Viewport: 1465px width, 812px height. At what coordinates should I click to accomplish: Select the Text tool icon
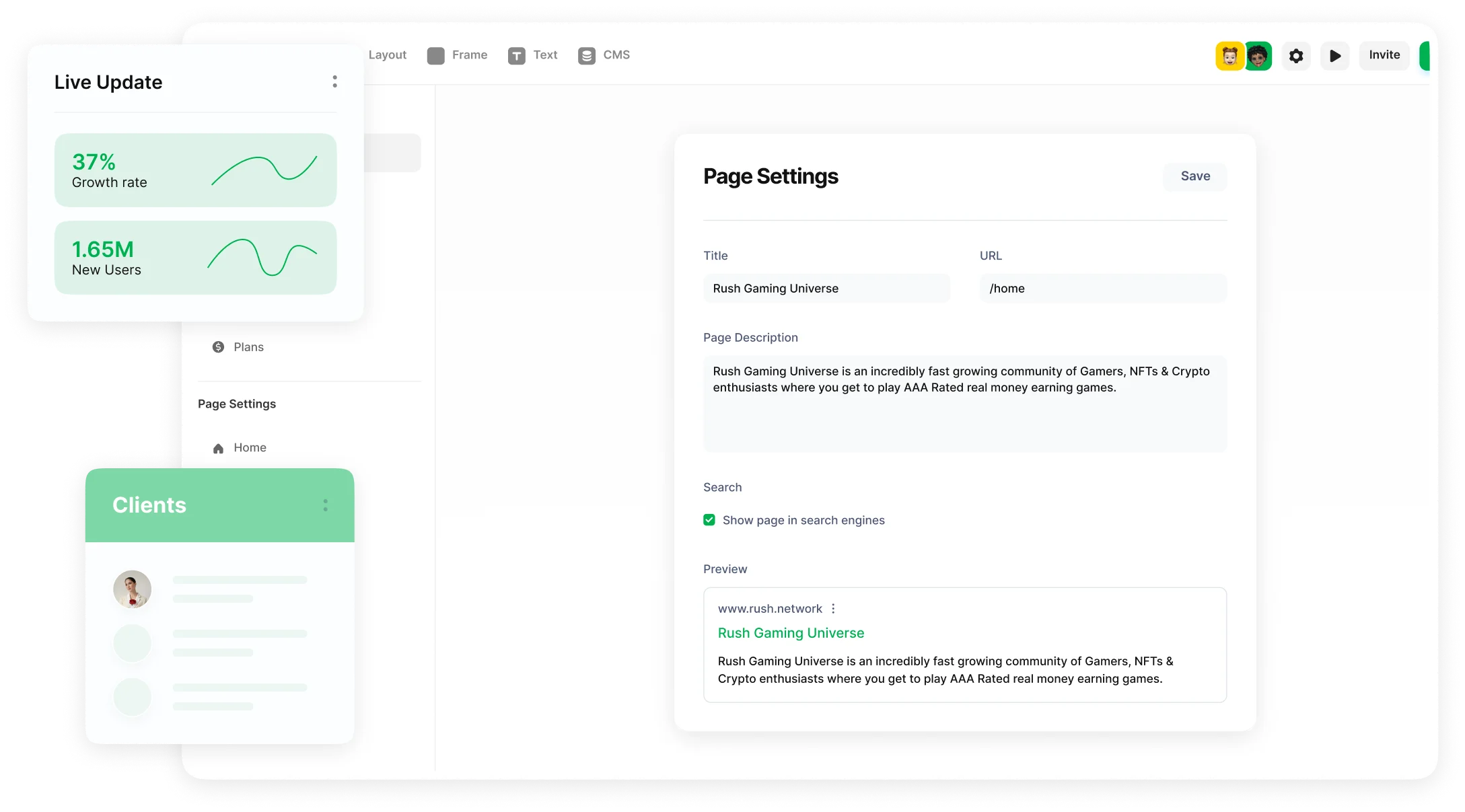[516, 56]
